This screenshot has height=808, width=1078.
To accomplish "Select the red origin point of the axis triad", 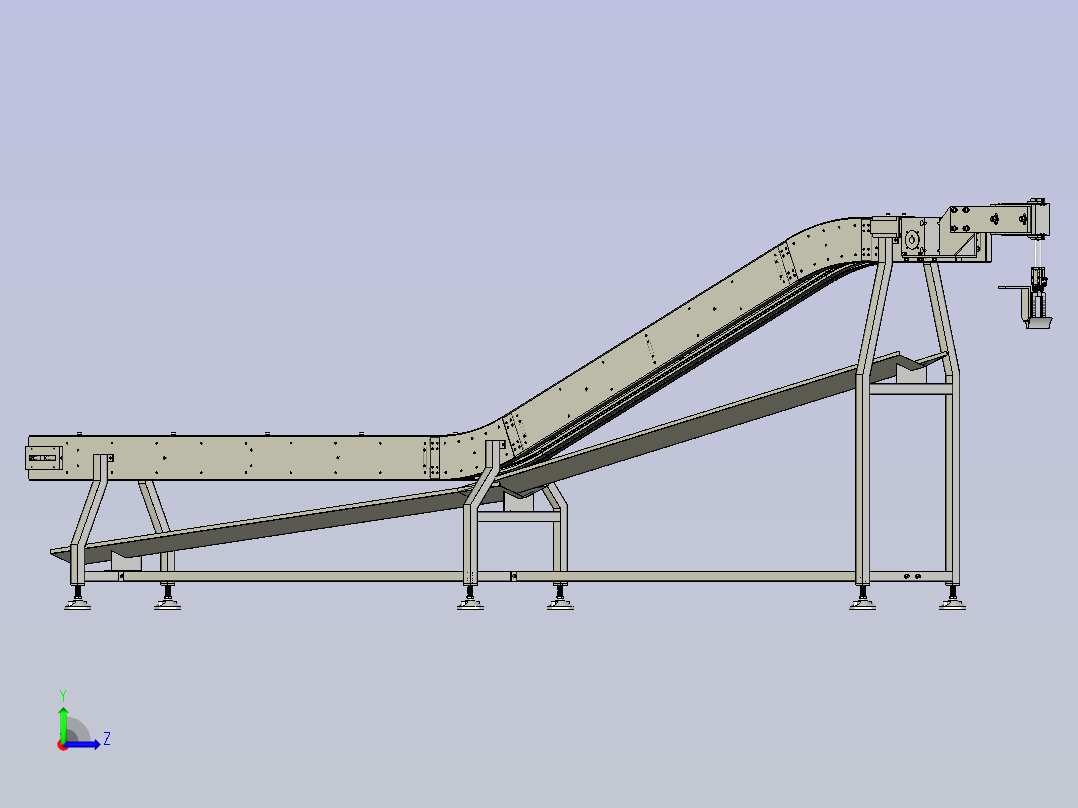I will click(63, 745).
